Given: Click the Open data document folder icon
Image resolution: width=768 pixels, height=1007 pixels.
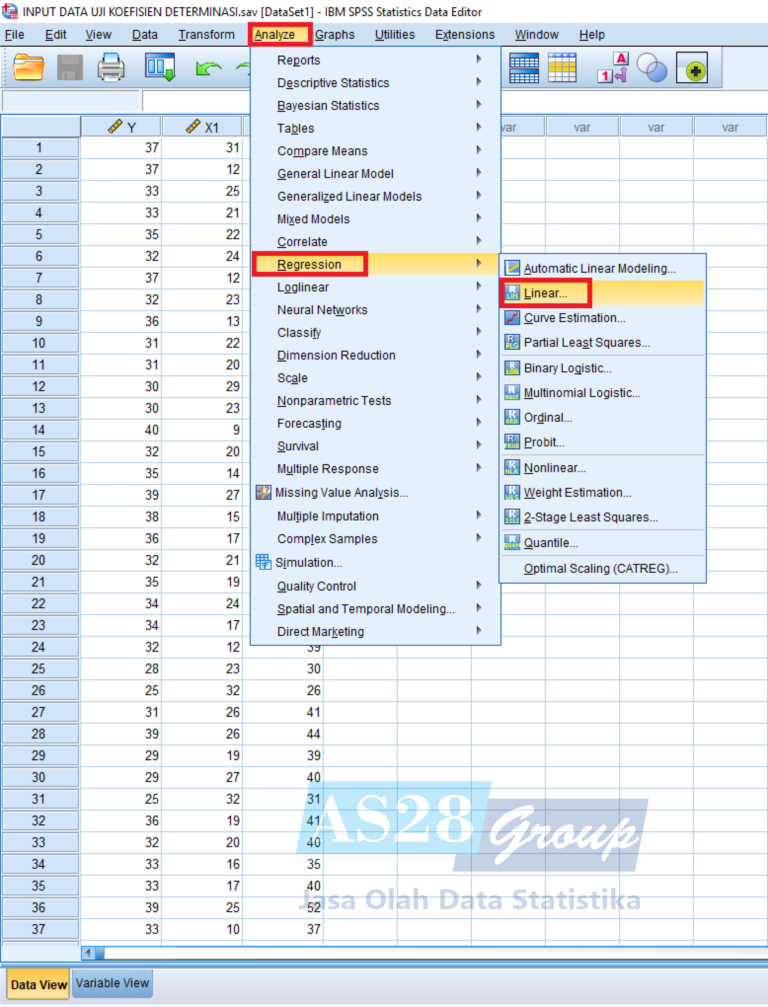Looking at the screenshot, I should (29, 67).
